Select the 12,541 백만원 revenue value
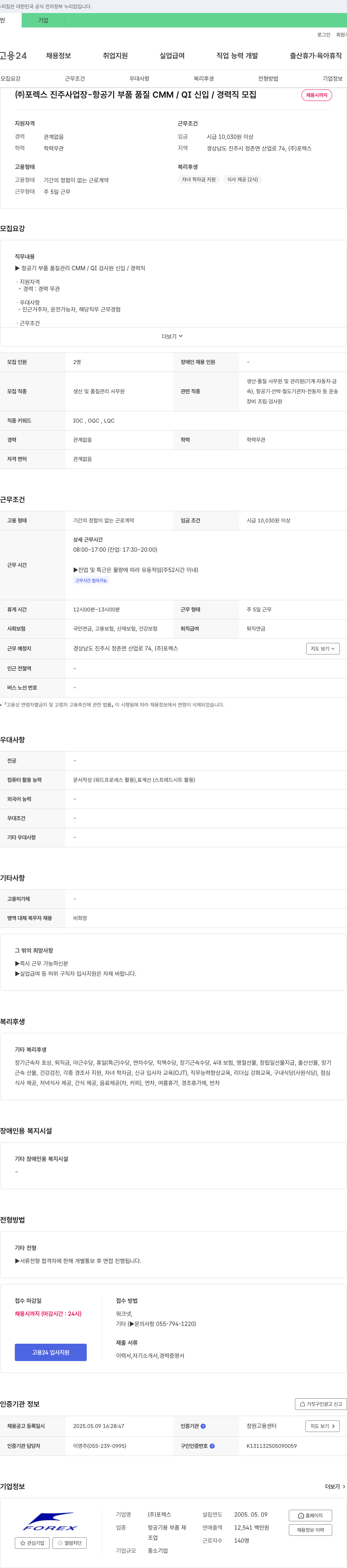347x1568 pixels. [252, 1527]
